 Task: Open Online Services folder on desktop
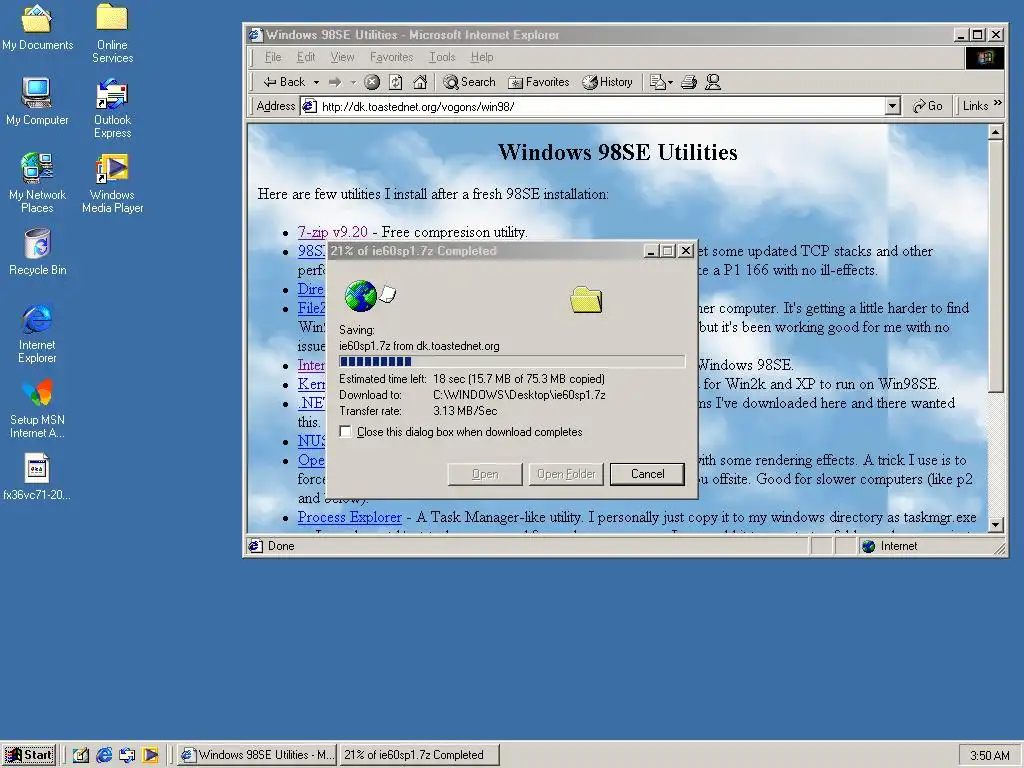(x=112, y=33)
